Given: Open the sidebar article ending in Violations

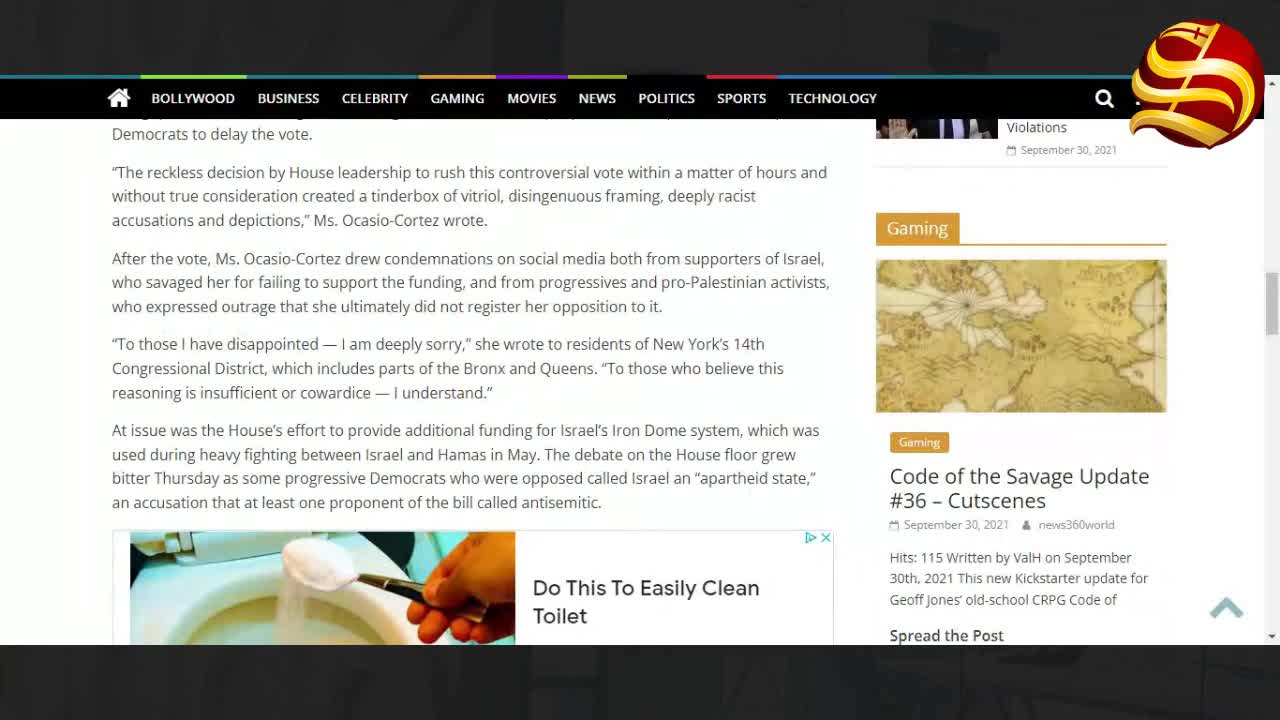Looking at the screenshot, I should point(1036,127).
